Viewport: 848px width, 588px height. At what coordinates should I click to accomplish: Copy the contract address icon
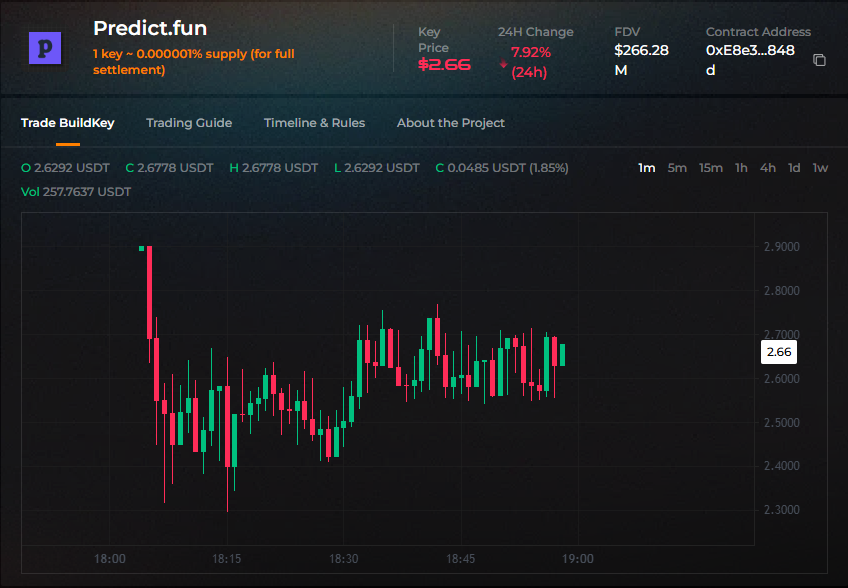point(819,60)
